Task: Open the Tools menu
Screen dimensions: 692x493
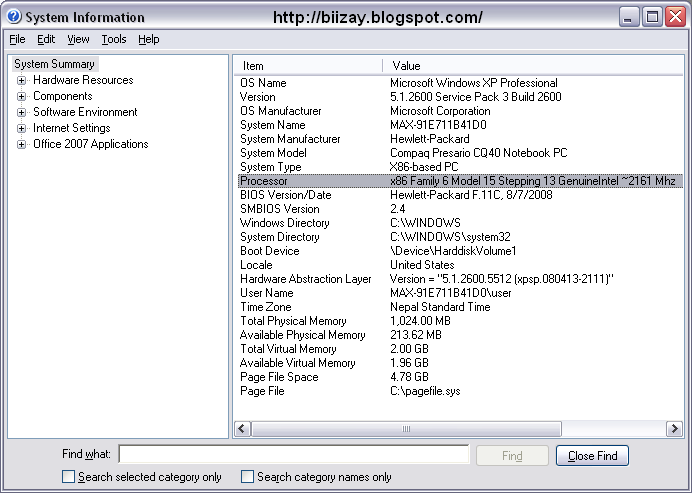Action: tap(114, 39)
